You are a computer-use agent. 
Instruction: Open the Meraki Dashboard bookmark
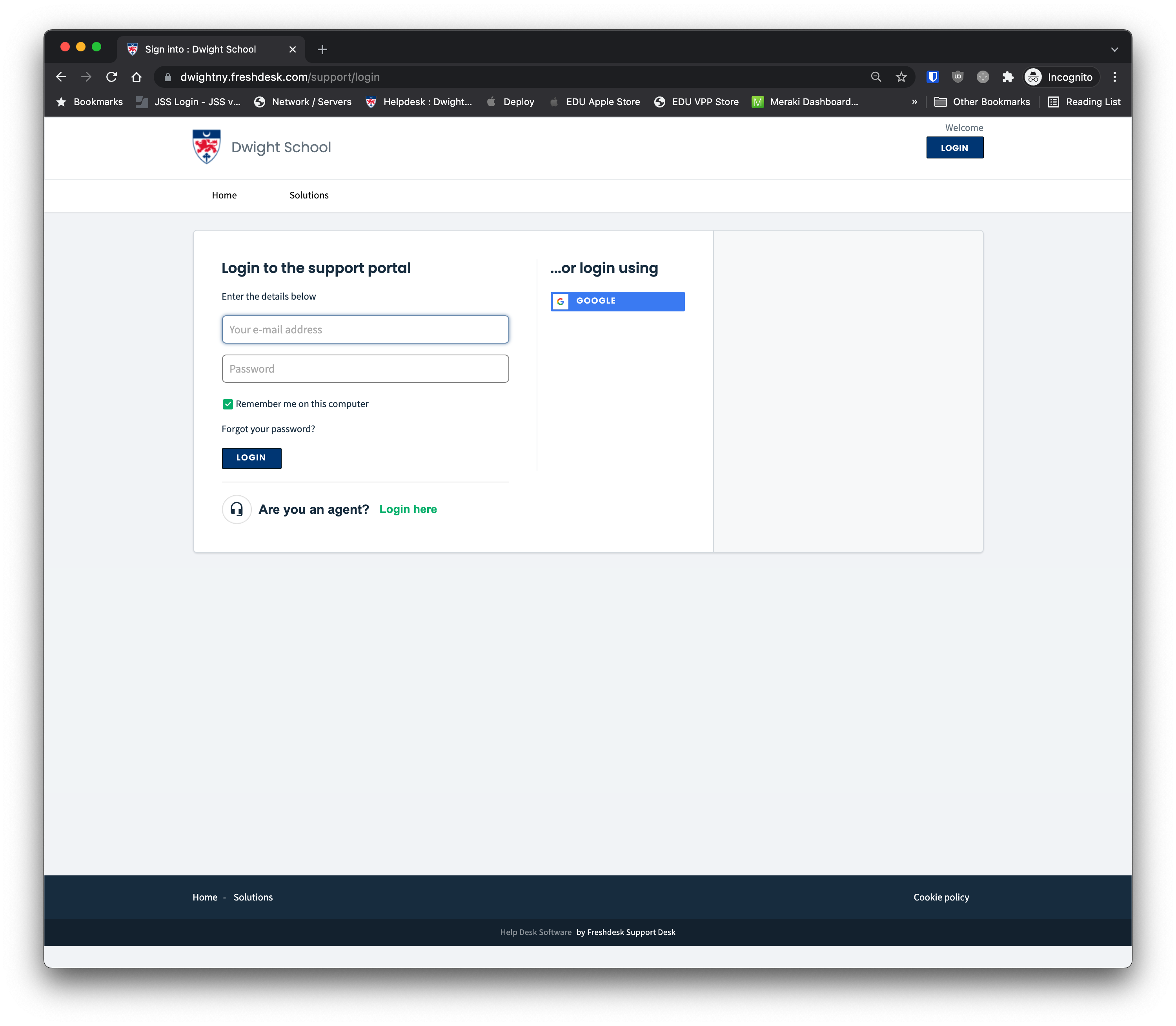pos(806,102)
